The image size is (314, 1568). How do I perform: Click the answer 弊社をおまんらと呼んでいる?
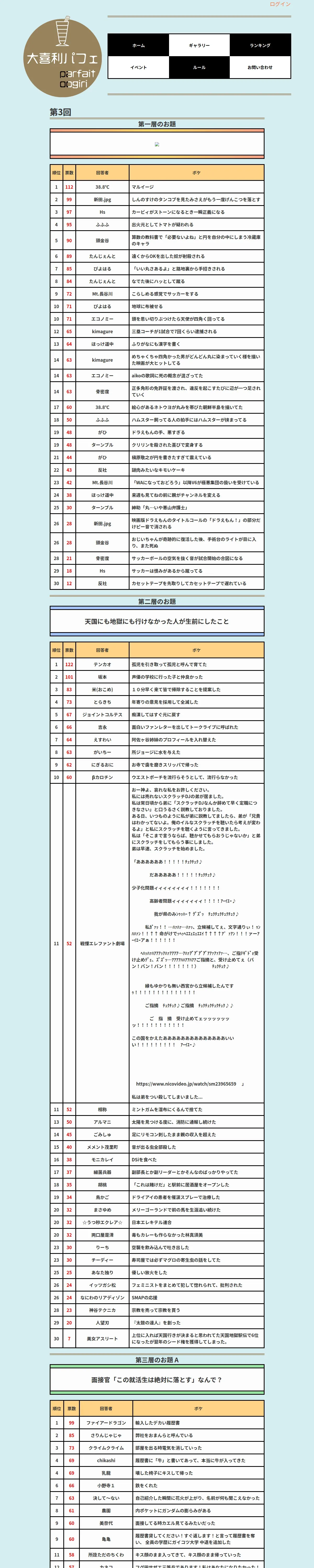pos(164,1435)
